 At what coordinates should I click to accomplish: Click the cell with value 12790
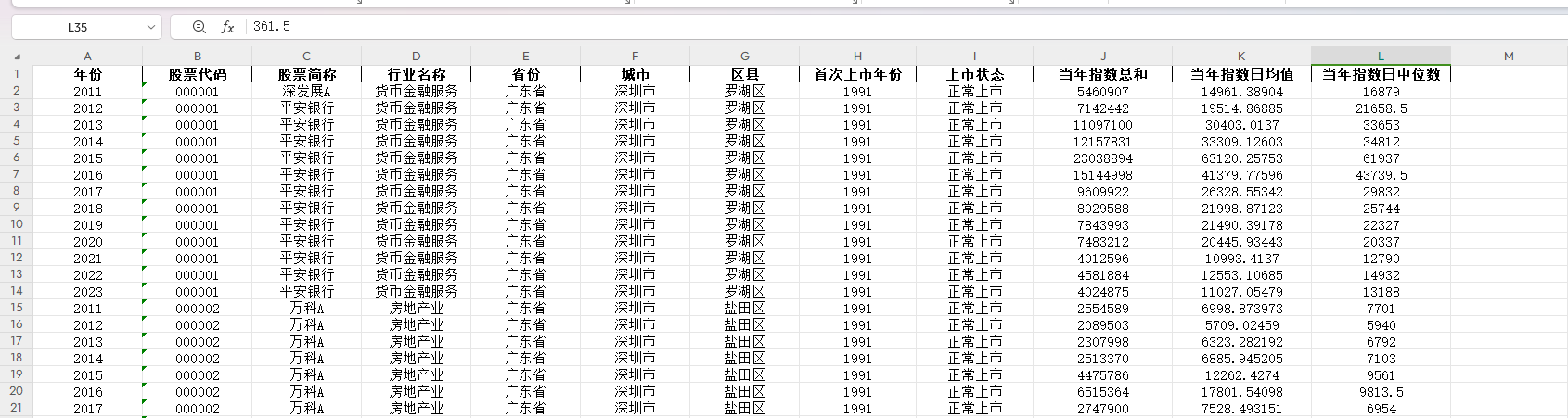pos(1382,259)
